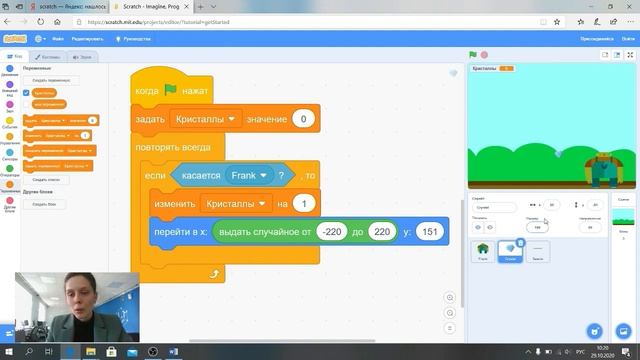The width and height of the screenshot is (640, 360).
Task: Click the make a list button
Action: click(x=46, y=180)
